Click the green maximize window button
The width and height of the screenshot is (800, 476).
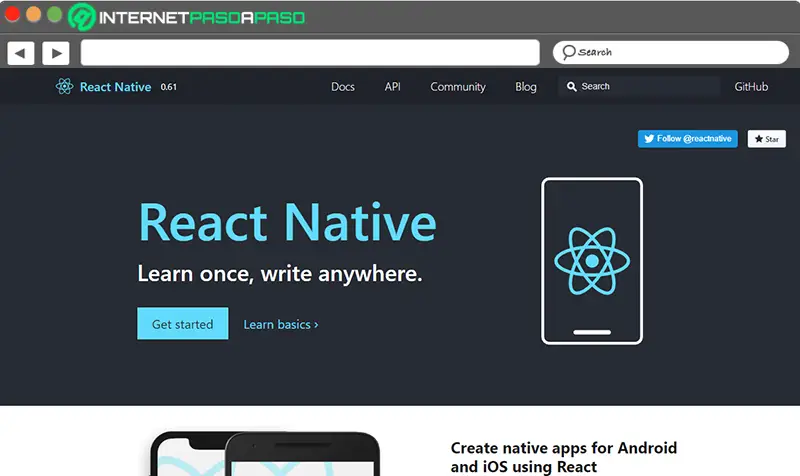[55, 14]
